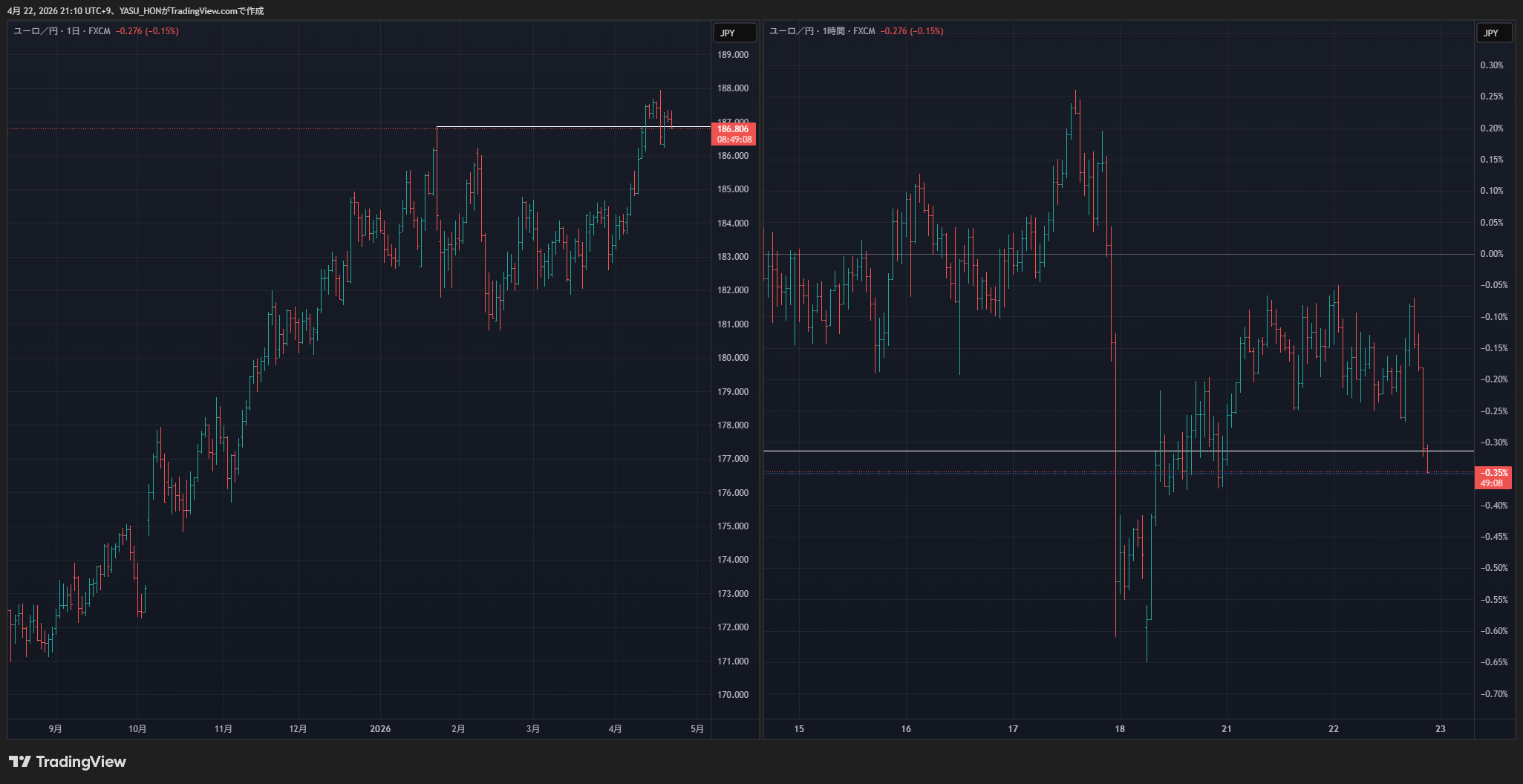Image resolution: width=1523 pixels, height=784 pixels.
Task: Click 18 on right time axis
Action: click(1120, 729)
